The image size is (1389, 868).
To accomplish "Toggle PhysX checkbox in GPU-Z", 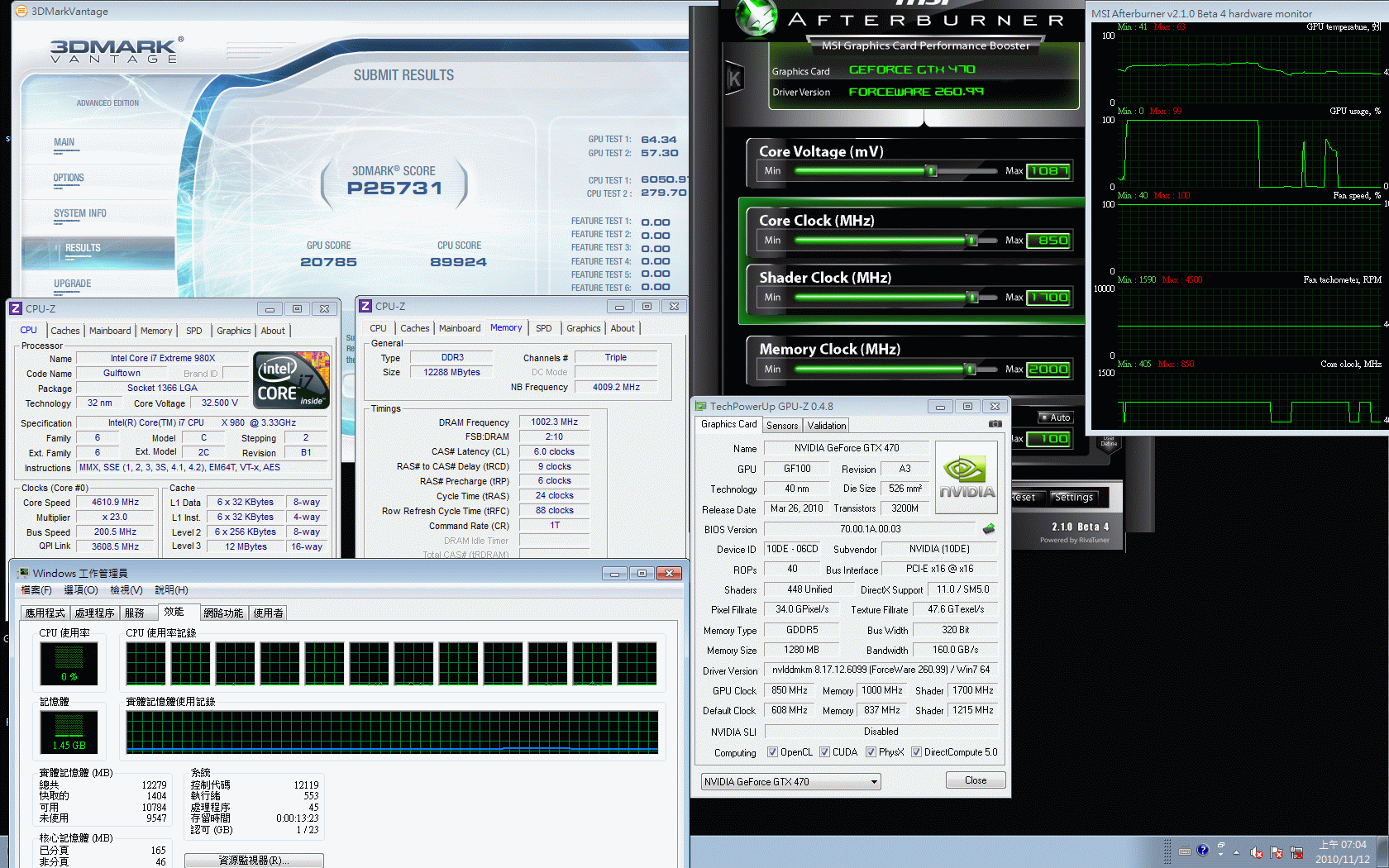I will [871, 752].
